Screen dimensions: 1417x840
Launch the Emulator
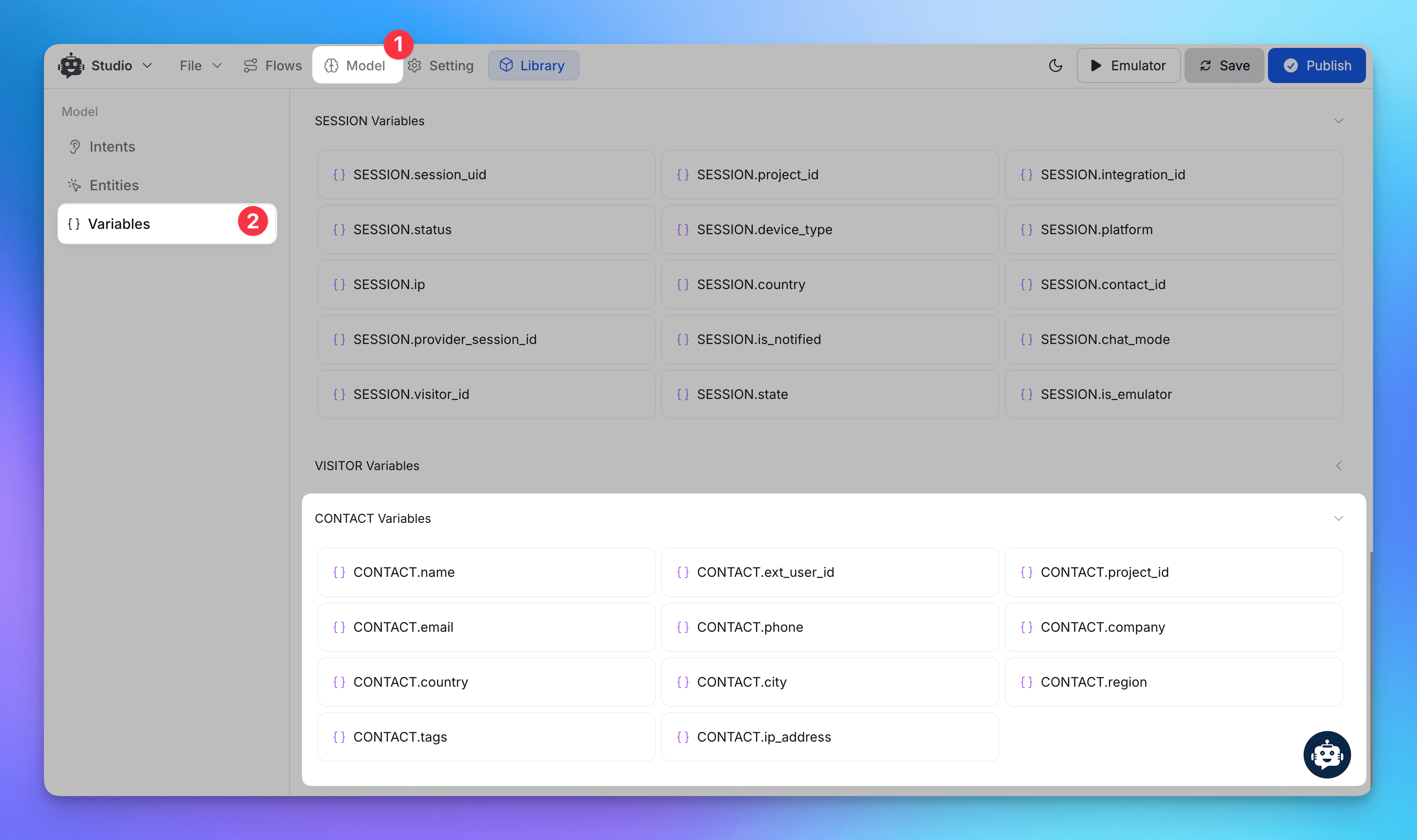click(x=1128, y=65)
